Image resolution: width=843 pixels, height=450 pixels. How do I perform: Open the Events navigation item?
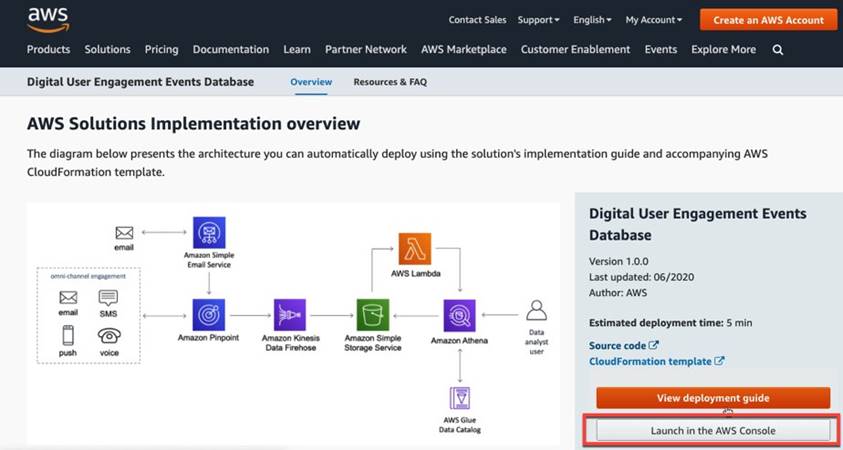click(x=661, y=49)
